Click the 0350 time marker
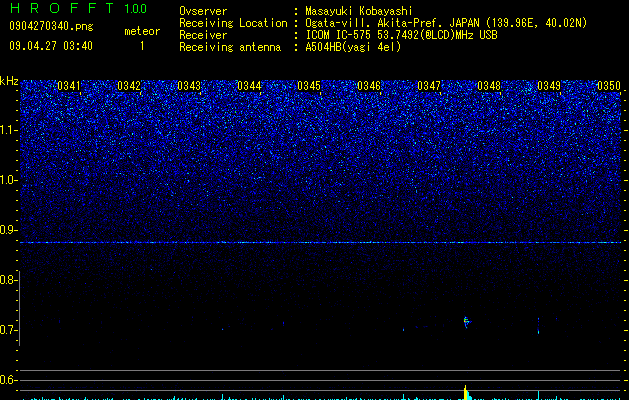 coord(609,86)
